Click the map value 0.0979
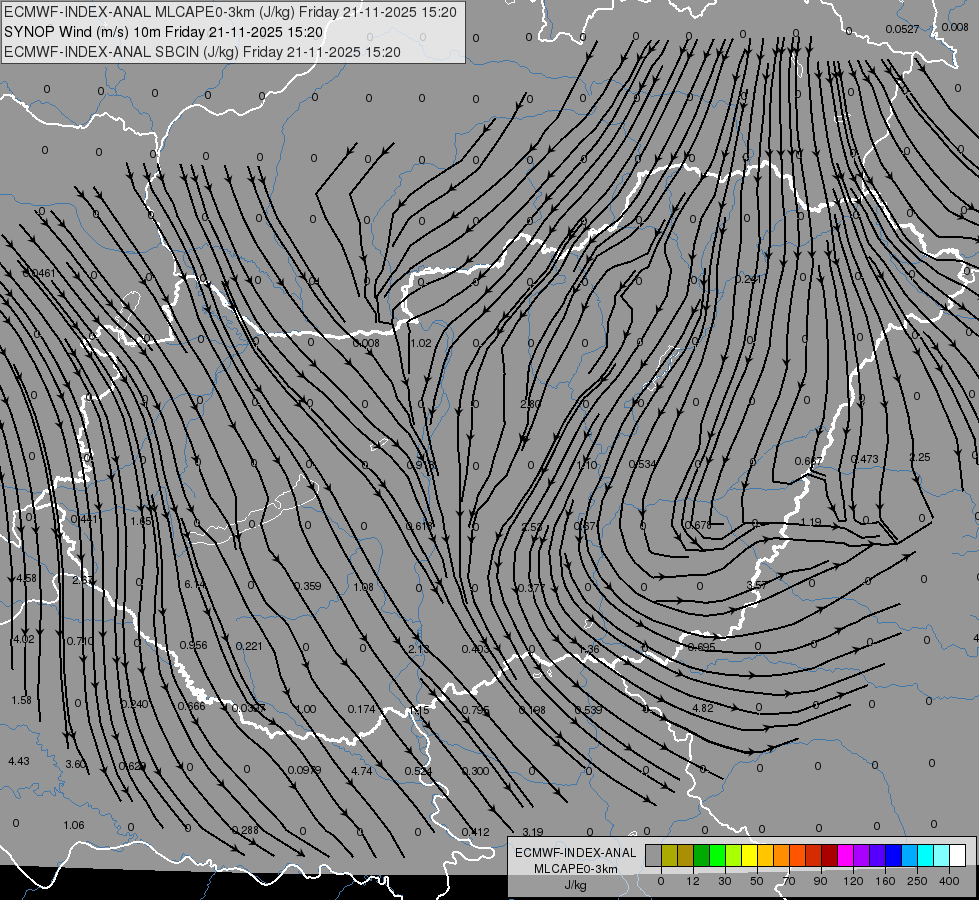Image resolution: width=979 pixels, height=900 pixels. pos(304,770)
